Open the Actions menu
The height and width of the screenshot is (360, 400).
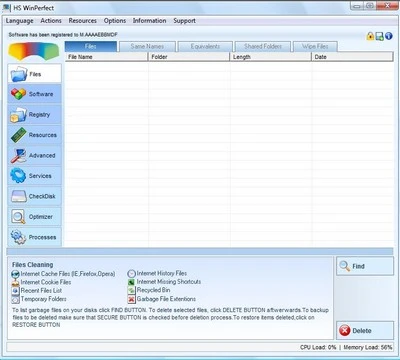point(51,21)
